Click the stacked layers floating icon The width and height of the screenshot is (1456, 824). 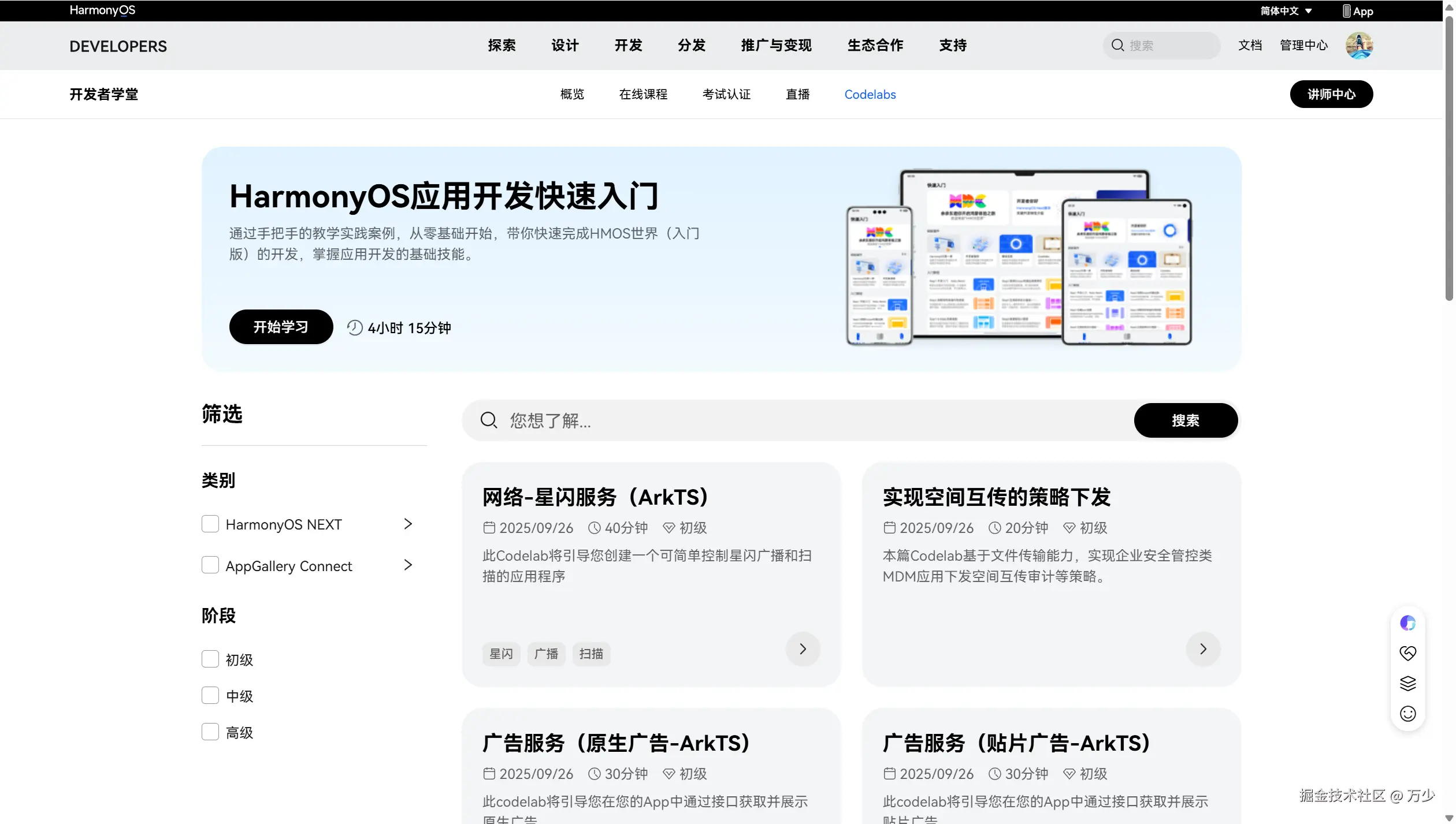coord(1407,684)
